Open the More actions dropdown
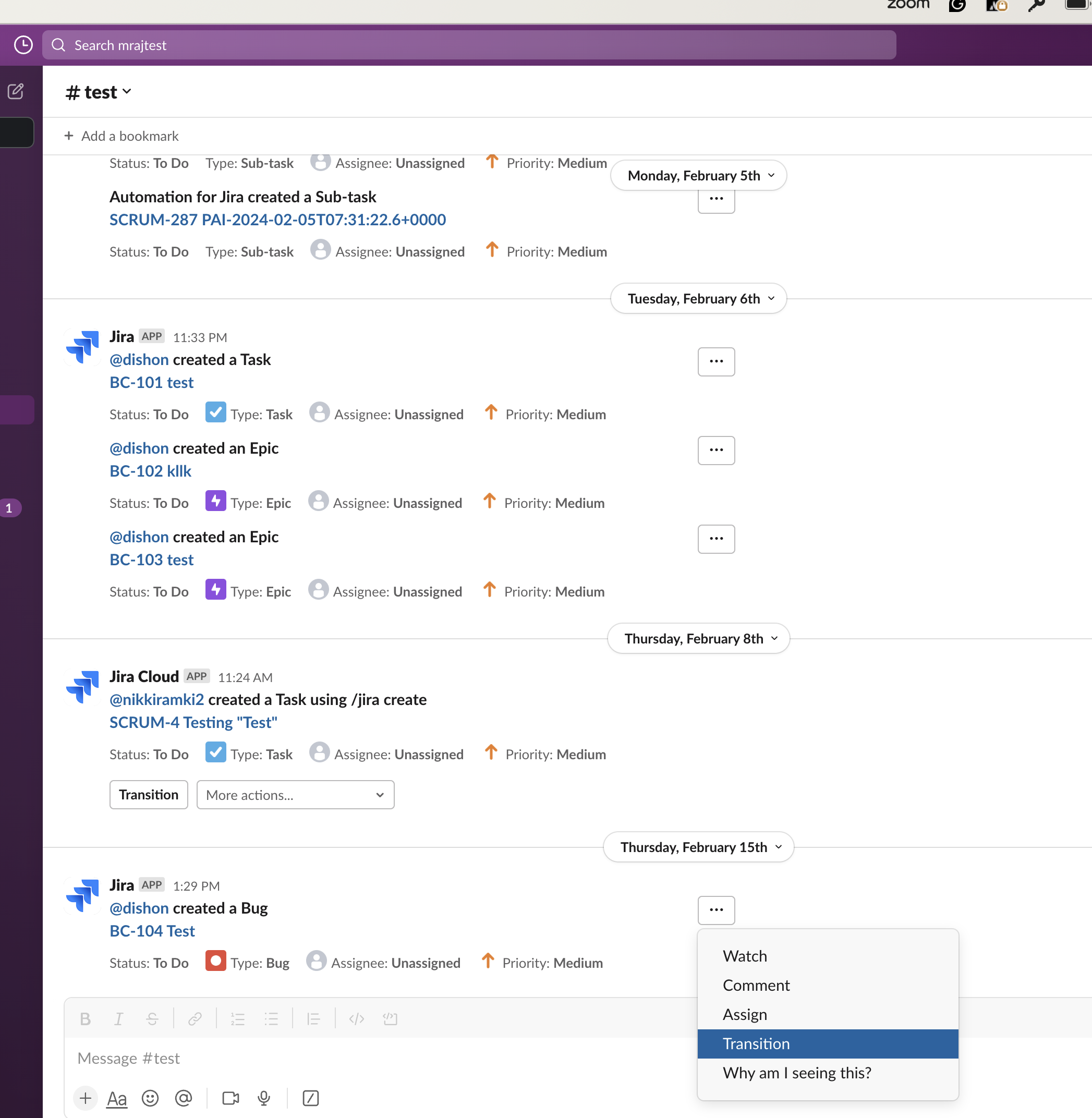Viewport: 1092px width, 1118px height. (x=295, y=795)
